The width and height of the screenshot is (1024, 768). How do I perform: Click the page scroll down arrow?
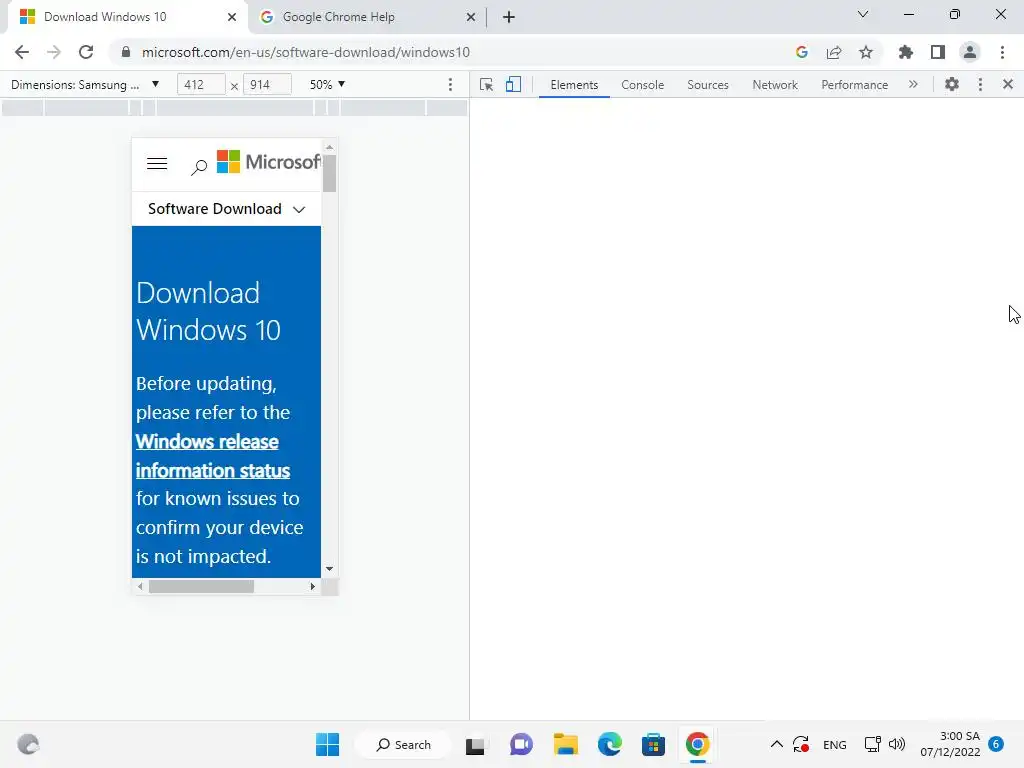[x=329, y=569]
